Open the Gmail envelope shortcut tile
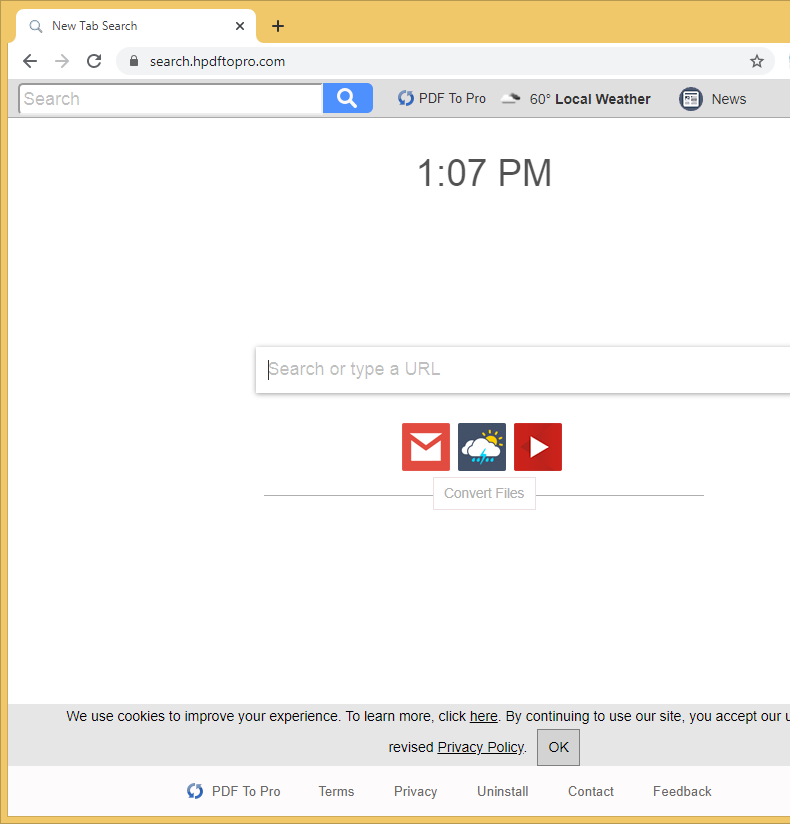The height and width of the screenshot is (824, 790). click(x=426, y=447)
